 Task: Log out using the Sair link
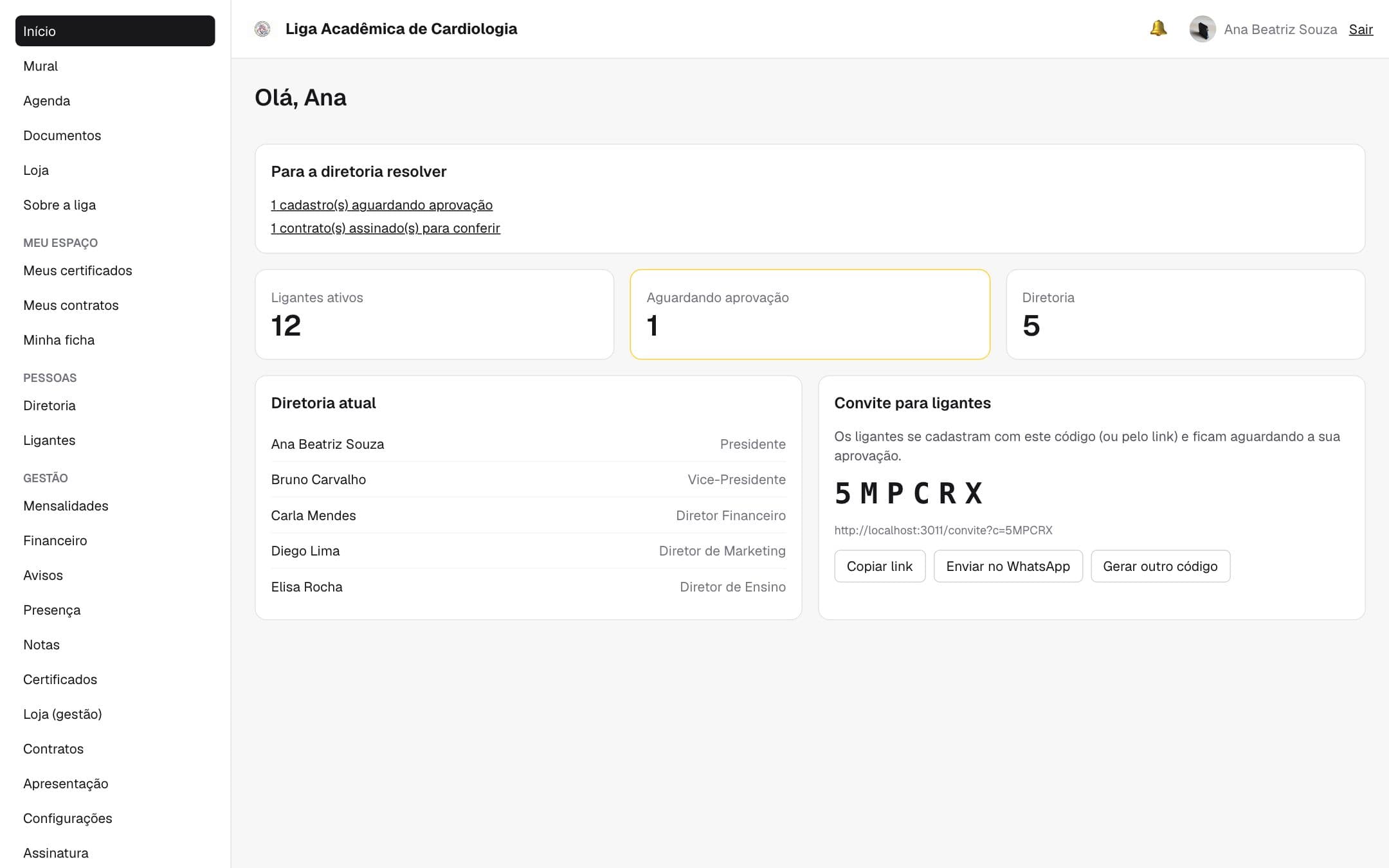[x=1361, y=30]
